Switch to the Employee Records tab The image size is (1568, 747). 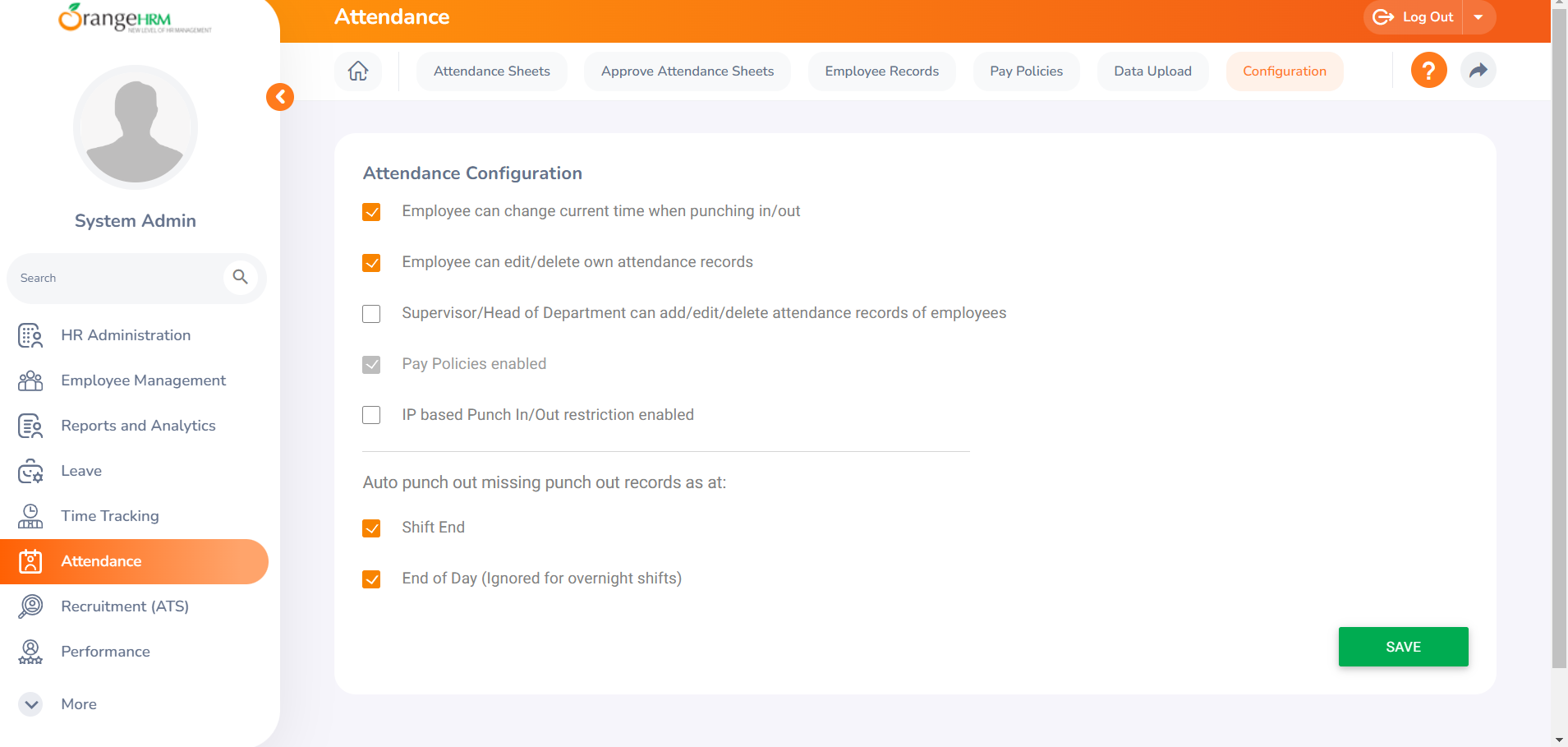click(882, 71)
